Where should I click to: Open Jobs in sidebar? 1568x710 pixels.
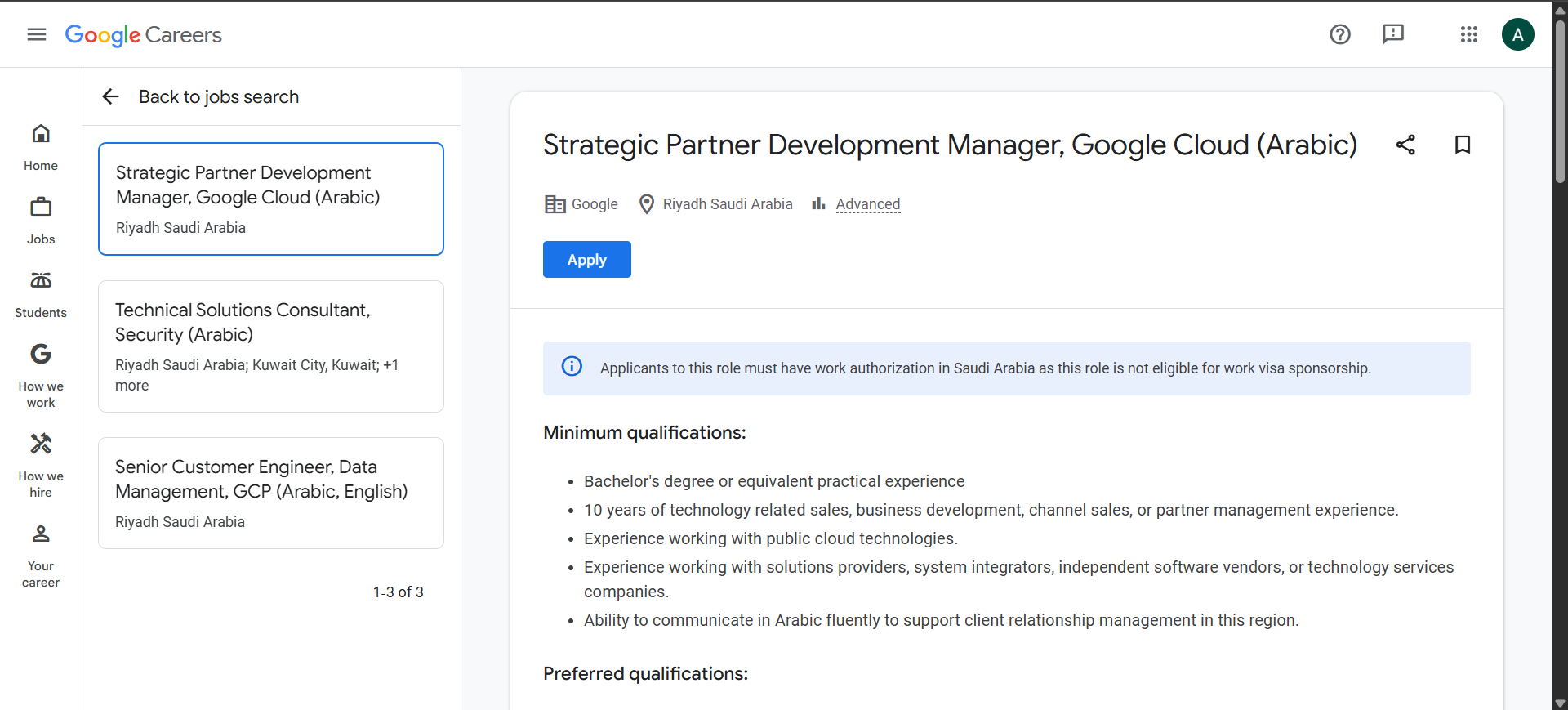(x=41, y=221)
